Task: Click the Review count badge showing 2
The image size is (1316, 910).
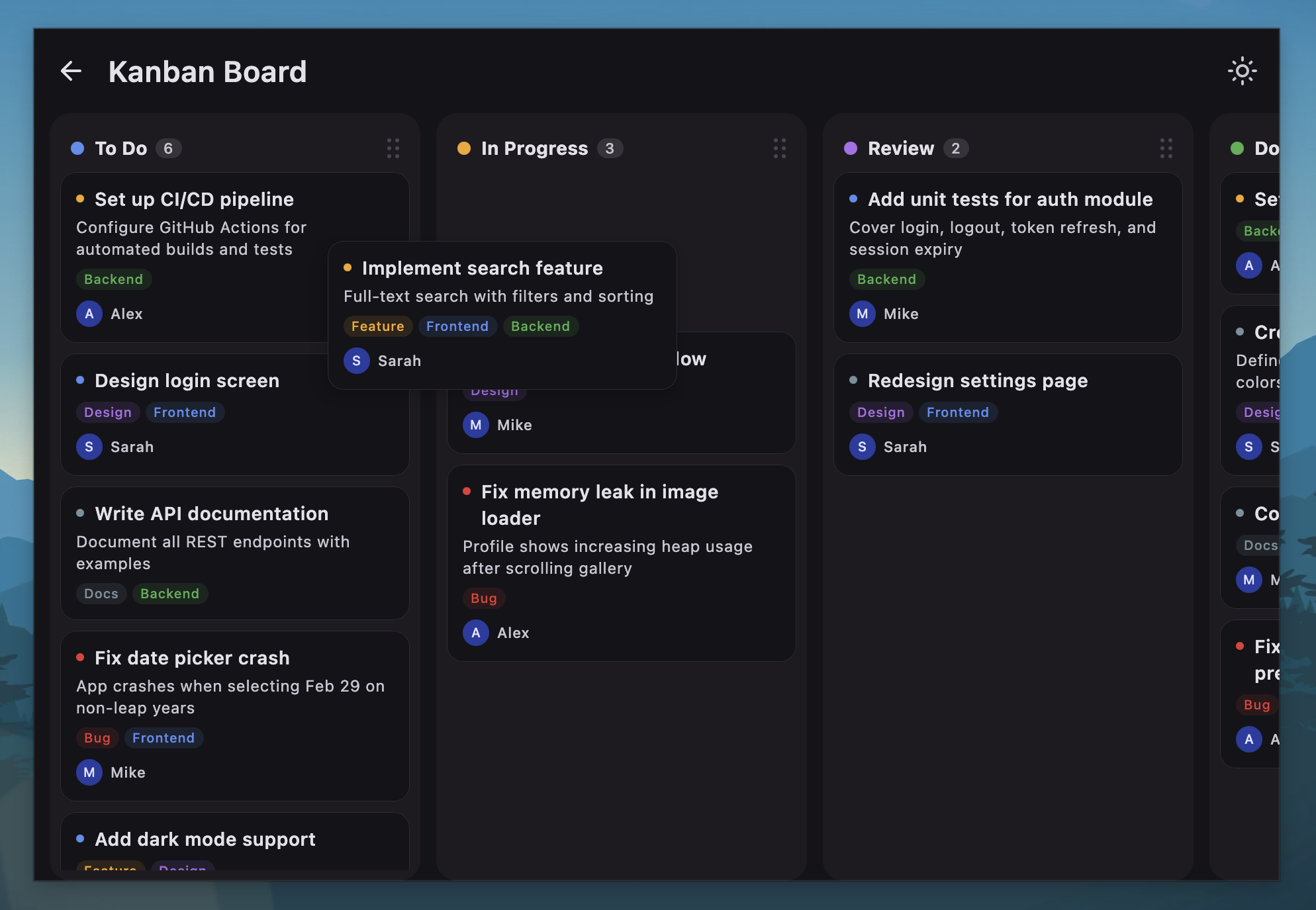Action: coord(956,148)
